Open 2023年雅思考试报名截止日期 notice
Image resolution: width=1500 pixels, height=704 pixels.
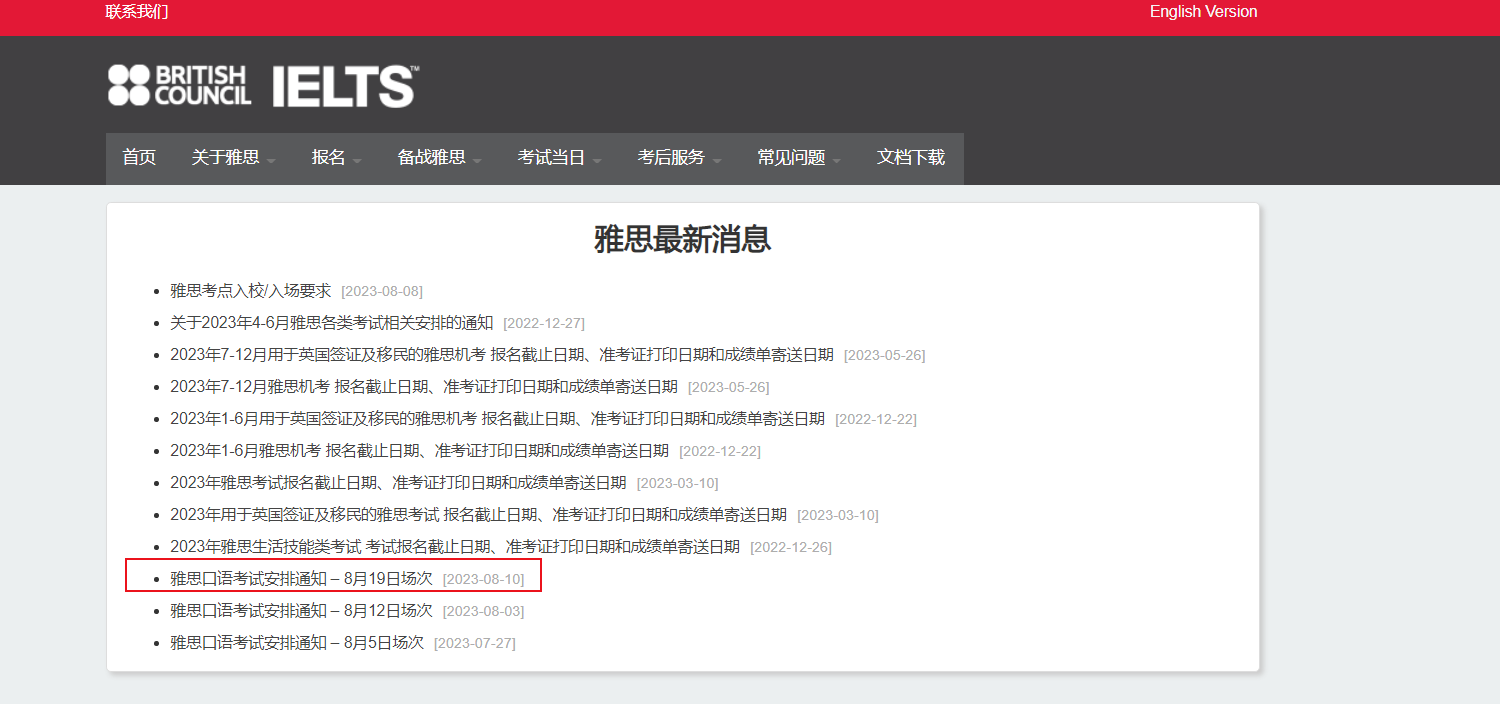coord(398,483)
